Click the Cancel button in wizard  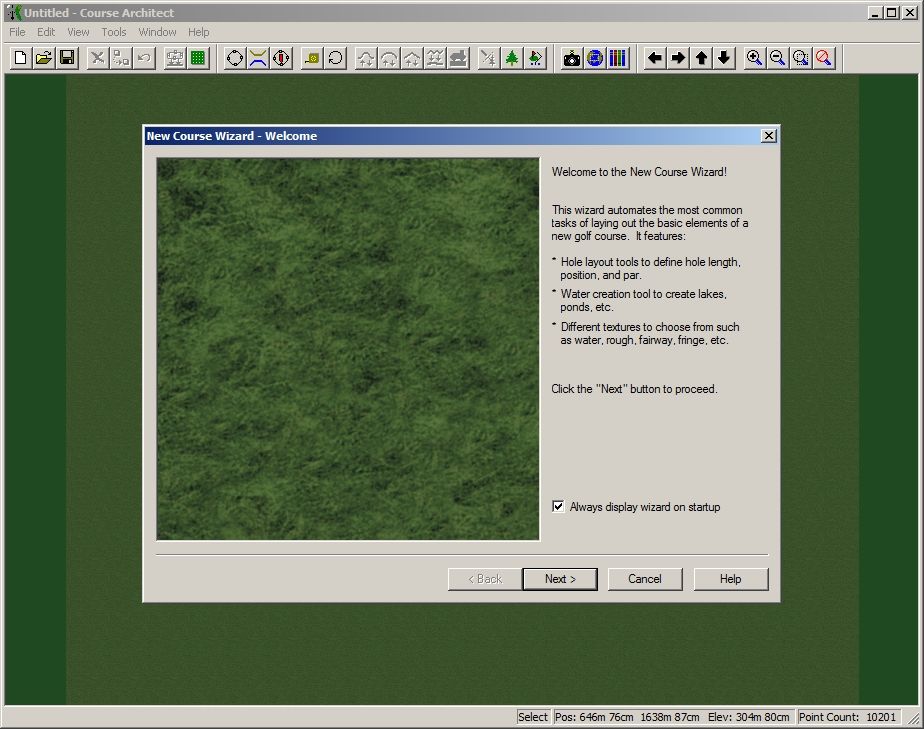click(645, 579)
